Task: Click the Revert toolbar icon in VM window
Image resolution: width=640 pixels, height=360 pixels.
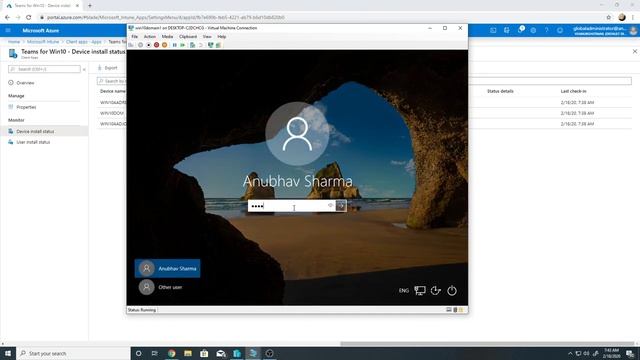Action: tap(201, 45)
